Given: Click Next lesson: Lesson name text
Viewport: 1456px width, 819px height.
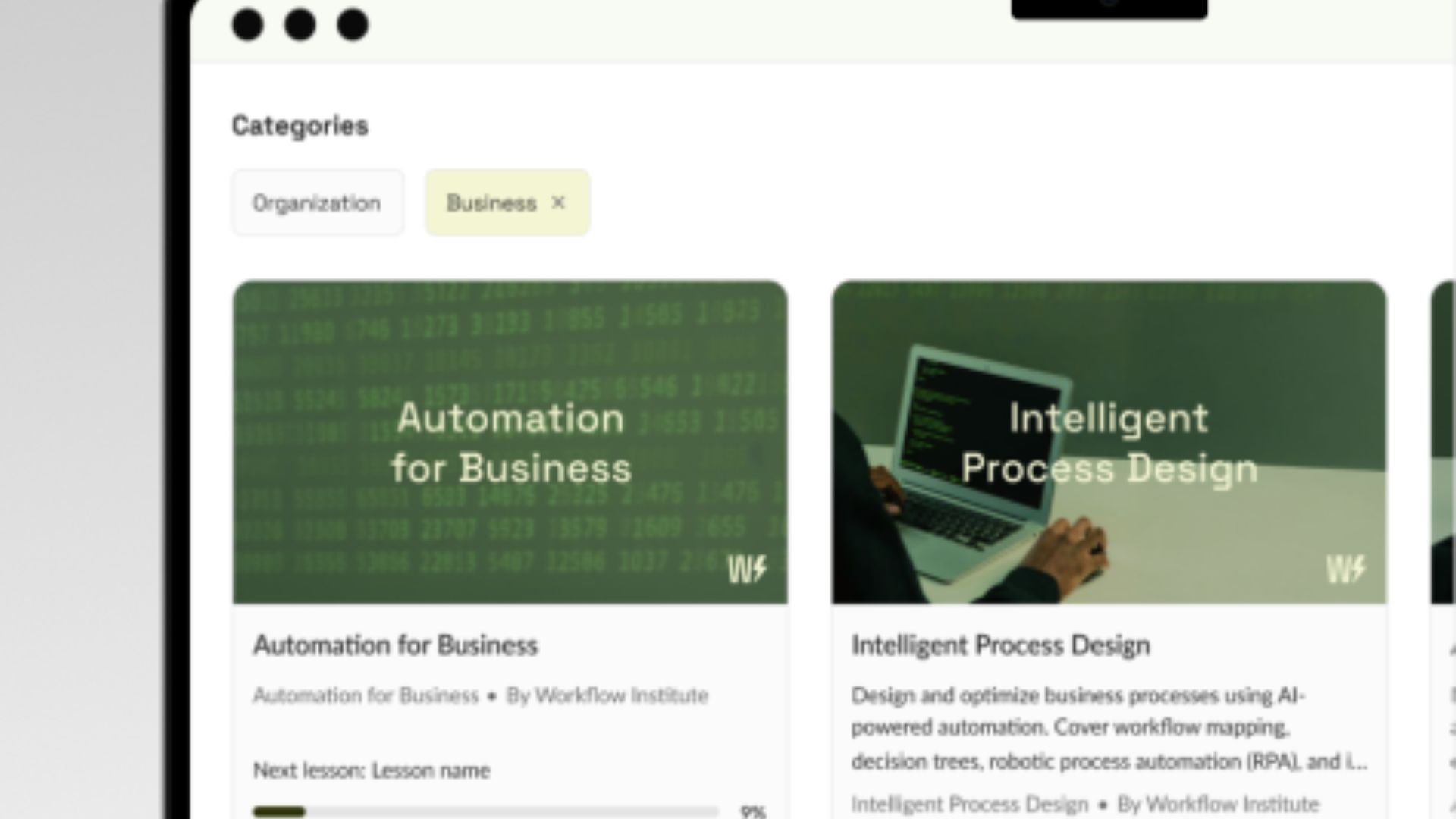Looking at the screenshot, I should pyautogui.click(x=372, y=770).
